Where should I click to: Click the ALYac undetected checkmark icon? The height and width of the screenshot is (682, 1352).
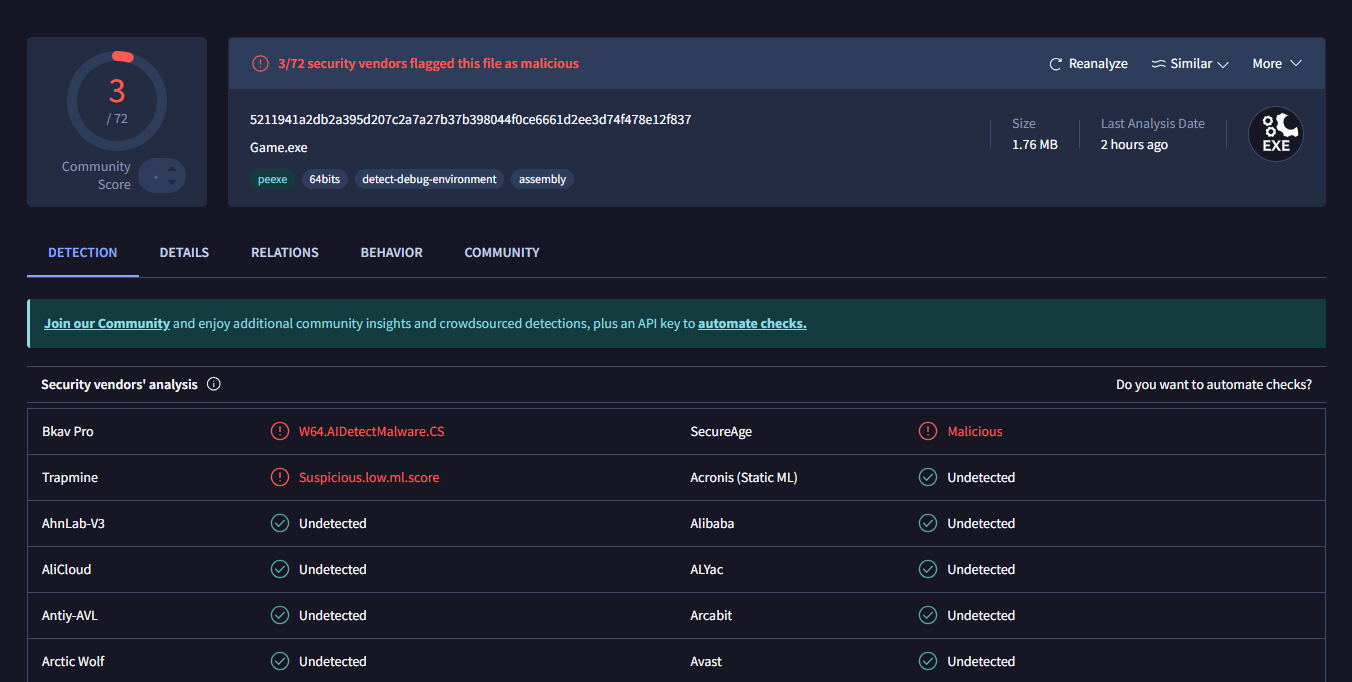click(x=928, y=569)
